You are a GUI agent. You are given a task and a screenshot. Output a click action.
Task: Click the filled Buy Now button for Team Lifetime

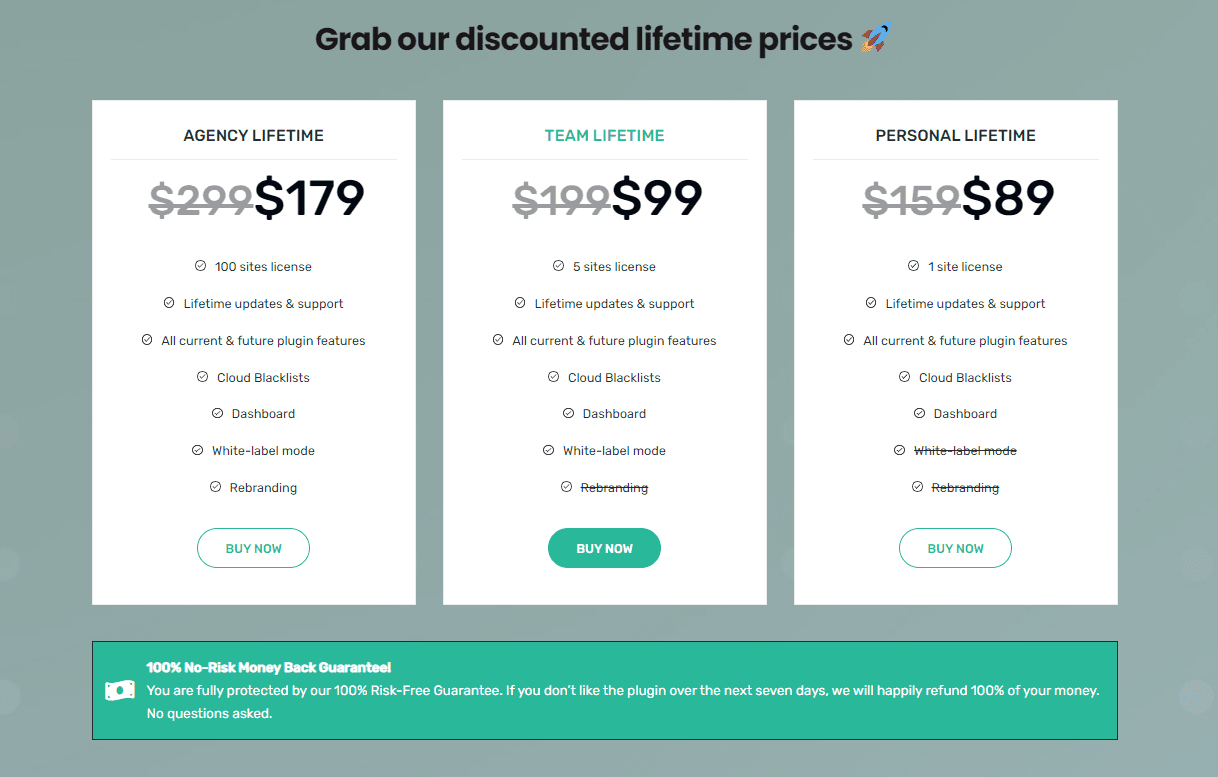[604, 548]
